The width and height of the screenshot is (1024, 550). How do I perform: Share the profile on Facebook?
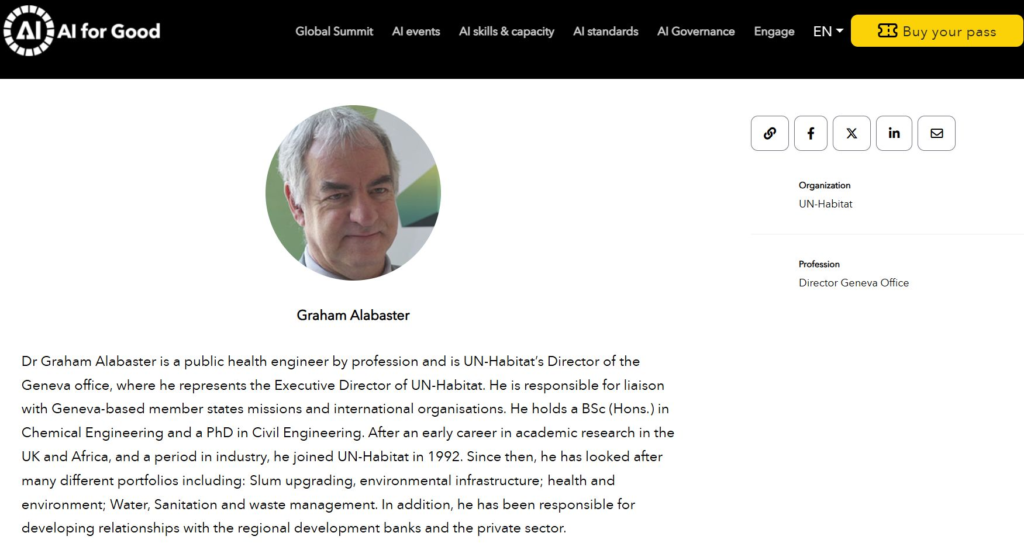[811, 133]
